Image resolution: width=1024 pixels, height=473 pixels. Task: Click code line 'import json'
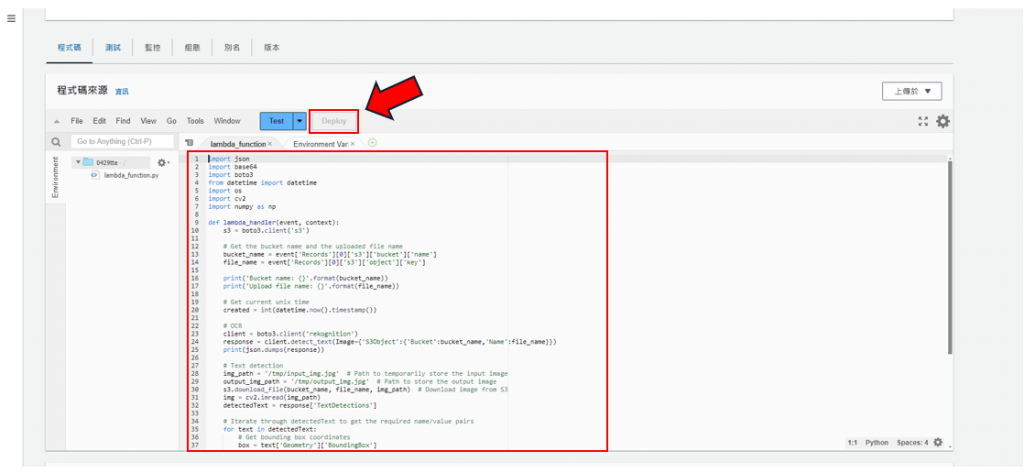click(229, 159)
